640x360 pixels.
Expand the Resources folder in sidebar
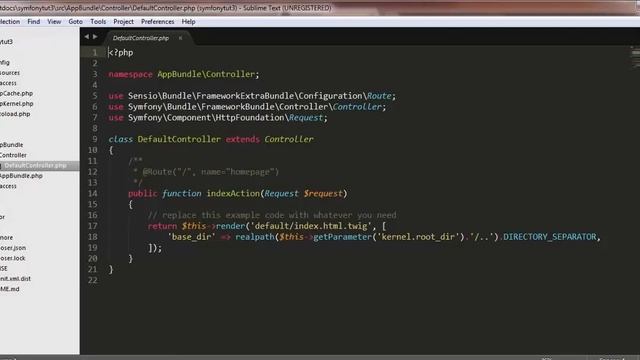click(x=10, y=73)
